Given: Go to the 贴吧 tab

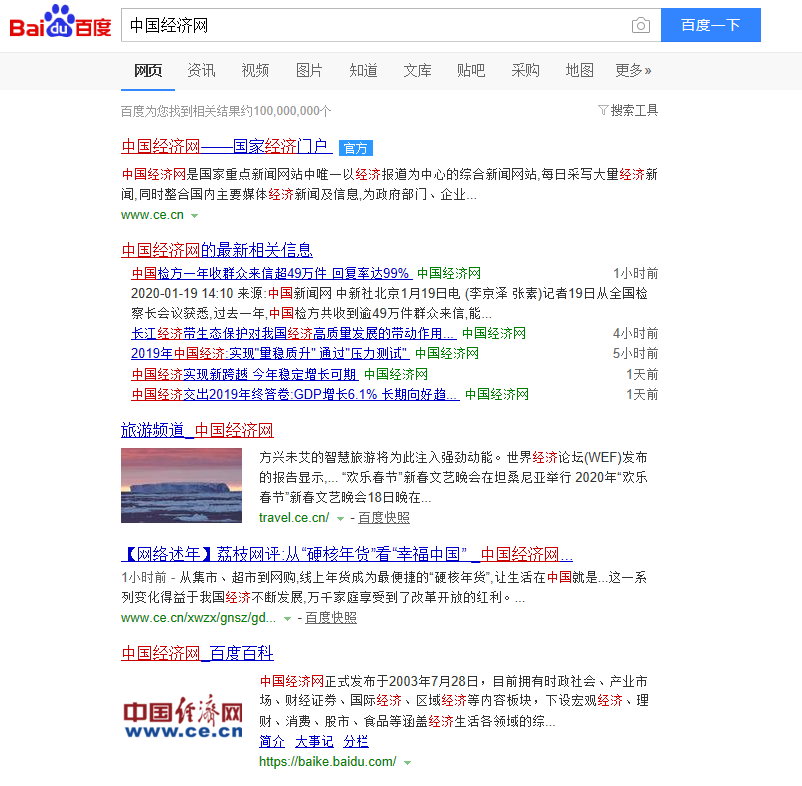Looking at the screenshot, I should coord(471,70).
